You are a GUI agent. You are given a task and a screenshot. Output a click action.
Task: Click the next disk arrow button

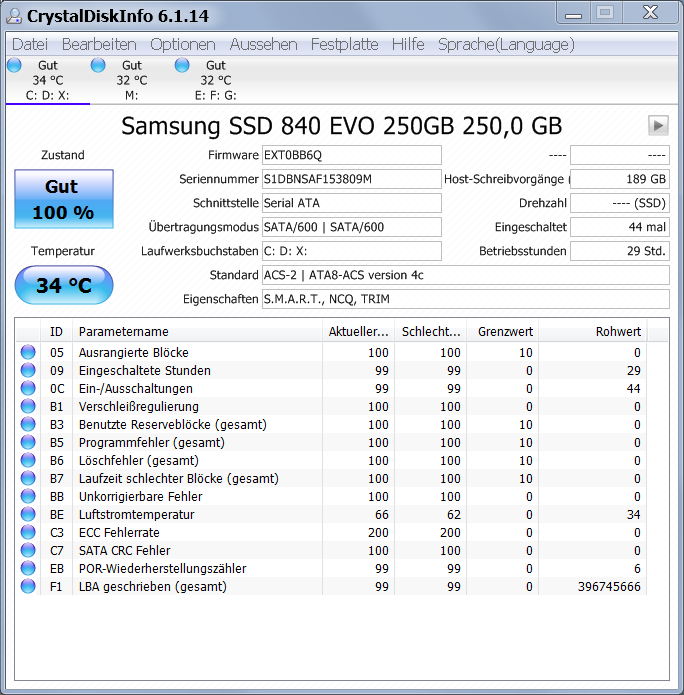tap(658, 126)
